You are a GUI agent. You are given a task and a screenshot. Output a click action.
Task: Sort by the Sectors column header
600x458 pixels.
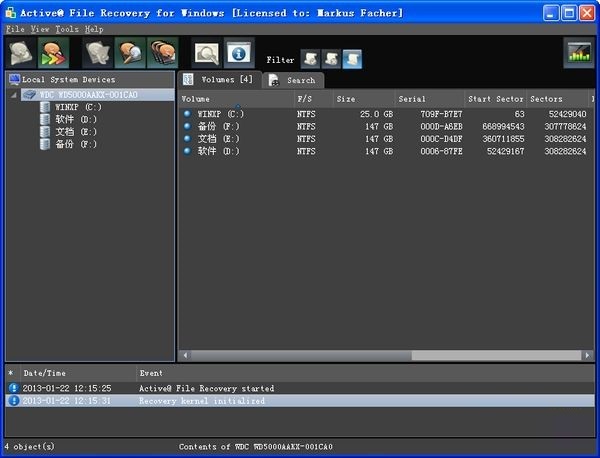558,99
